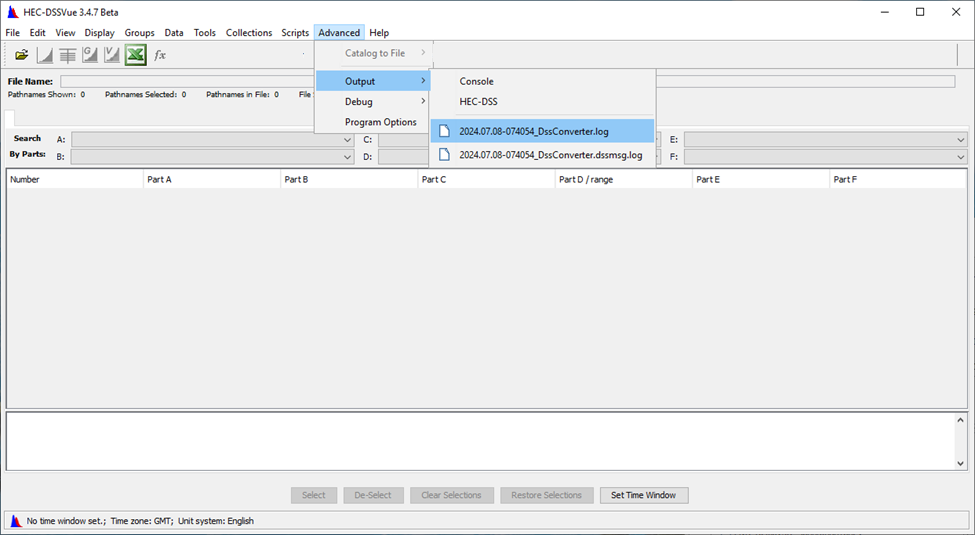975x535 pixels.
Task: Click the Part F column header
Action: [x=898, y=179]
